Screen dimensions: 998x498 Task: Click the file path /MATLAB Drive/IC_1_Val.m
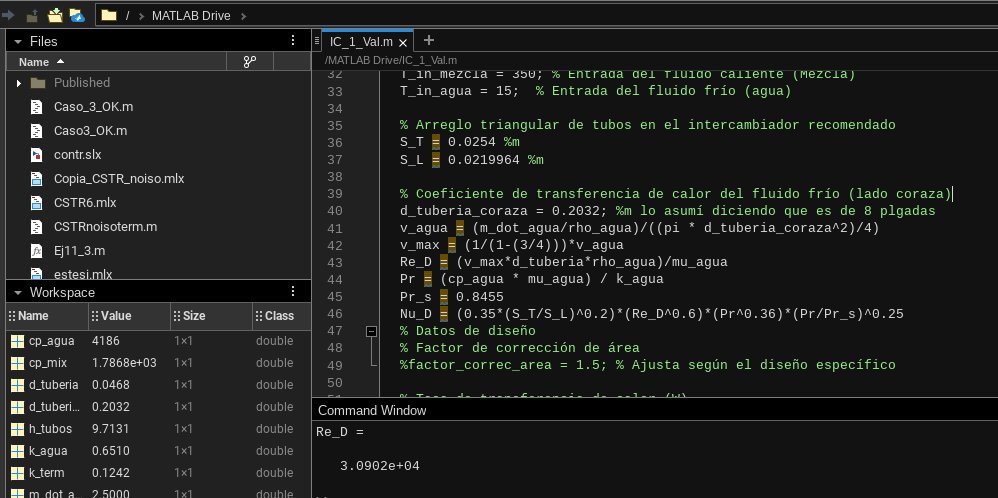click(x=391, y=60)
